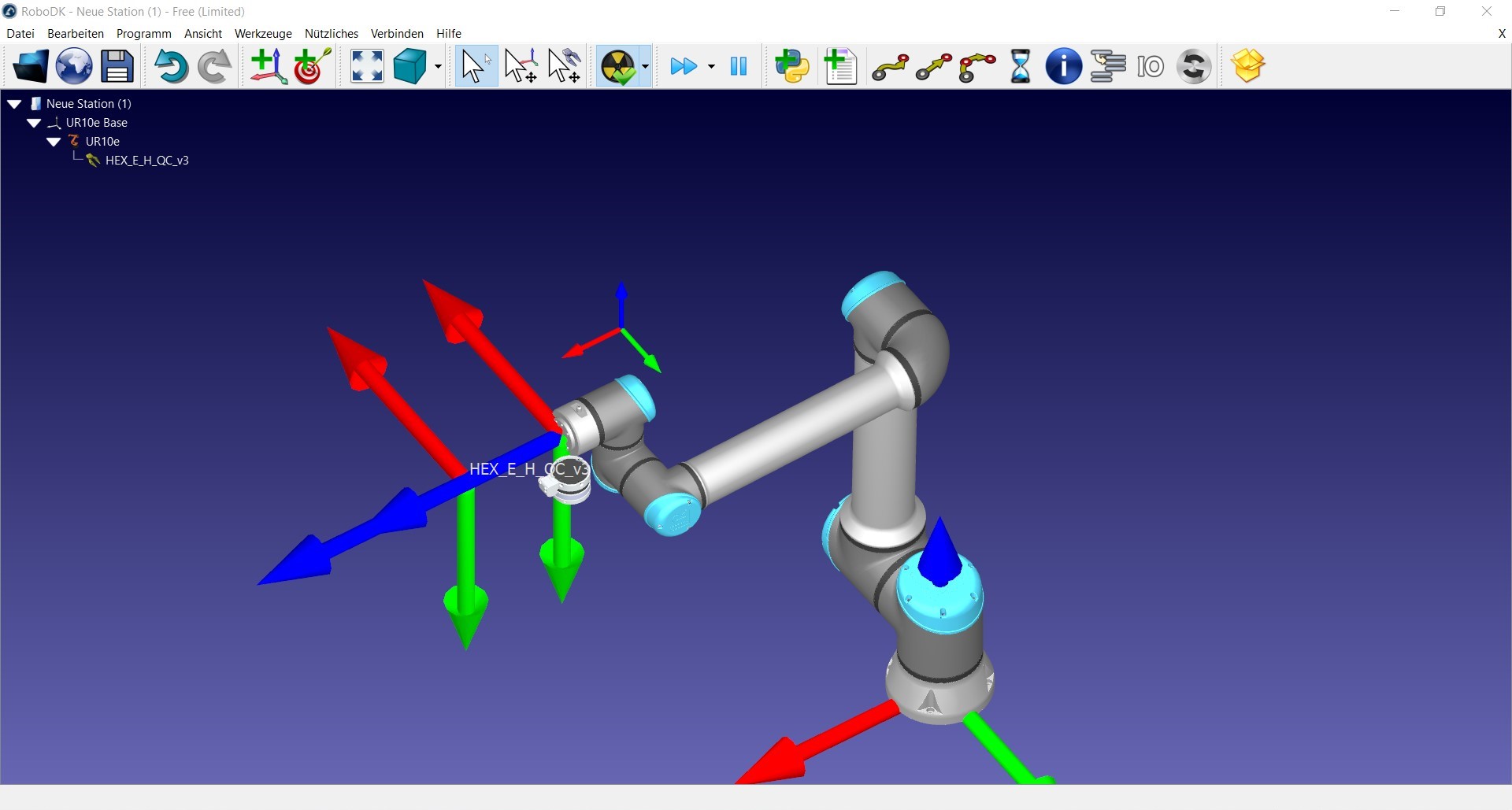
Task: Select HEX_E_H_QC_v3 tool in tree
Action: tap(146, 161)
